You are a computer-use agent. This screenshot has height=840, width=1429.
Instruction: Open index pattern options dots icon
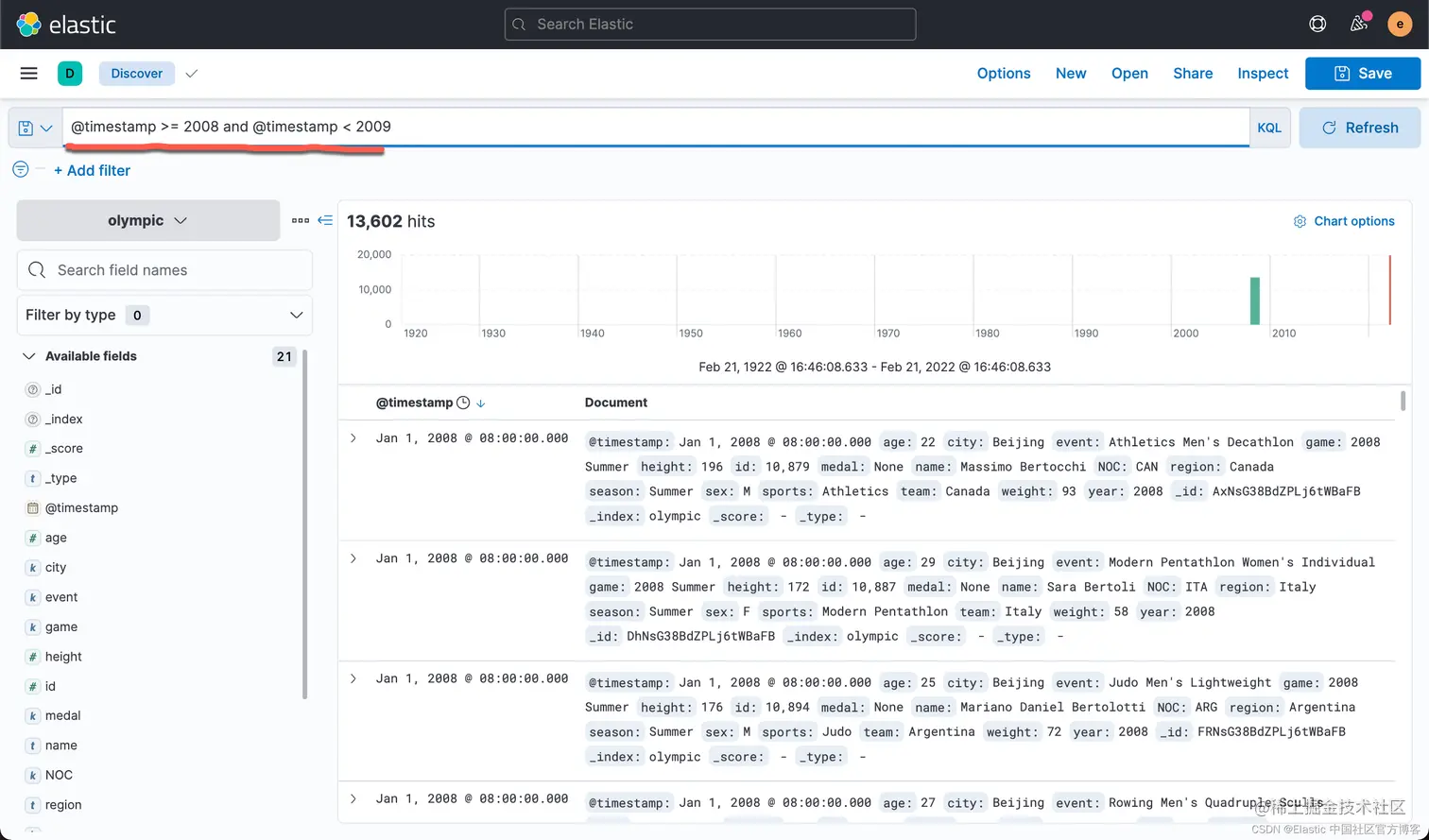301,220
